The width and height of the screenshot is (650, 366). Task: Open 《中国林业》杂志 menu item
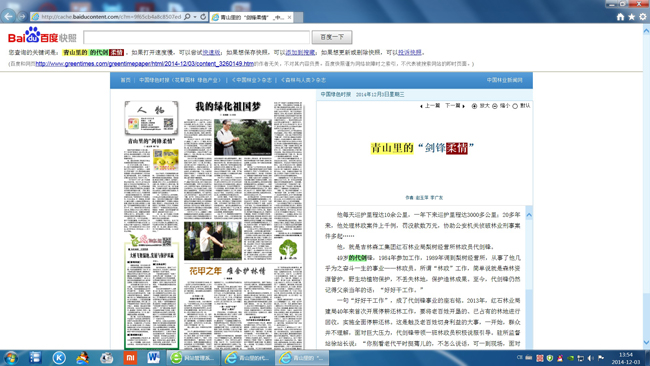click(252, 80)
